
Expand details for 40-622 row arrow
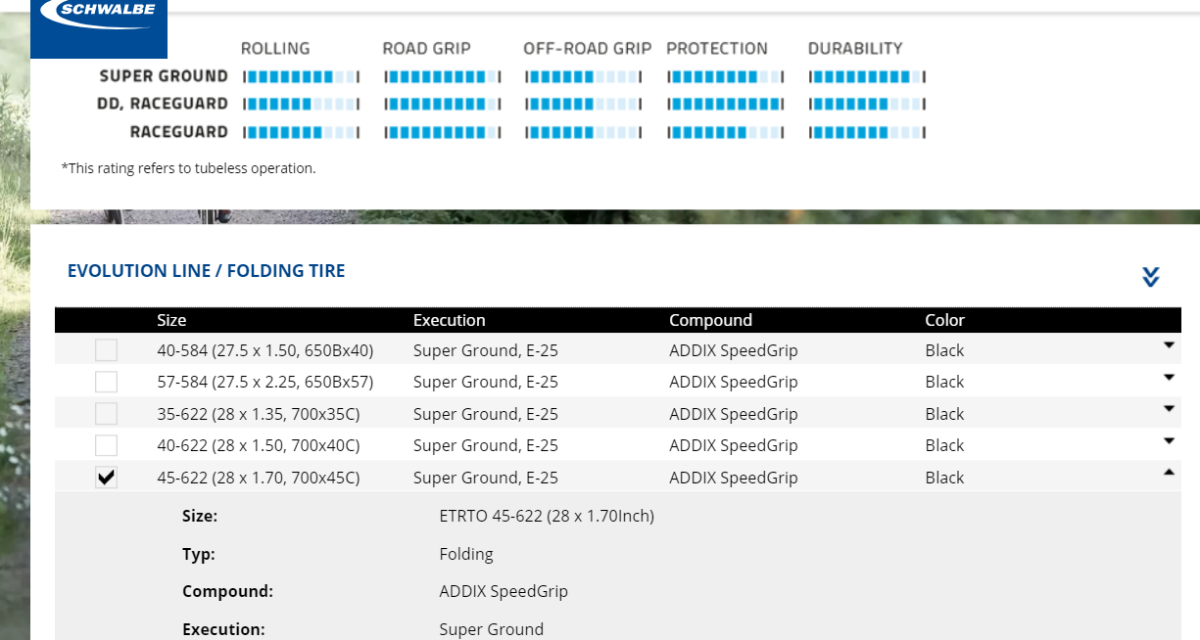click(x=1168, y=442)
